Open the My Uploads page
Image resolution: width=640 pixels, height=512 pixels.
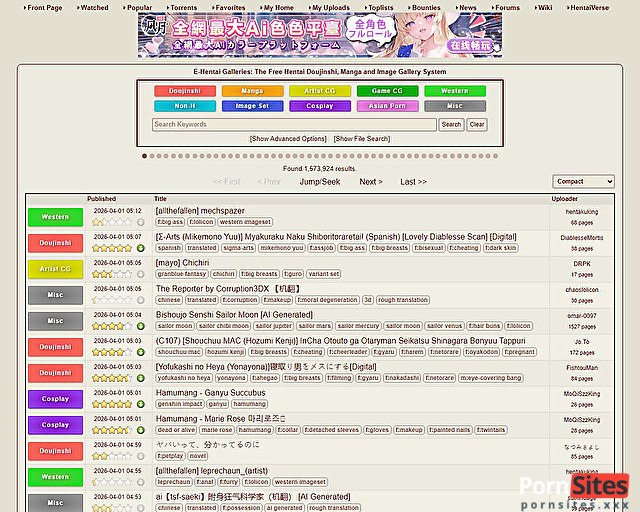coord(331,8)
